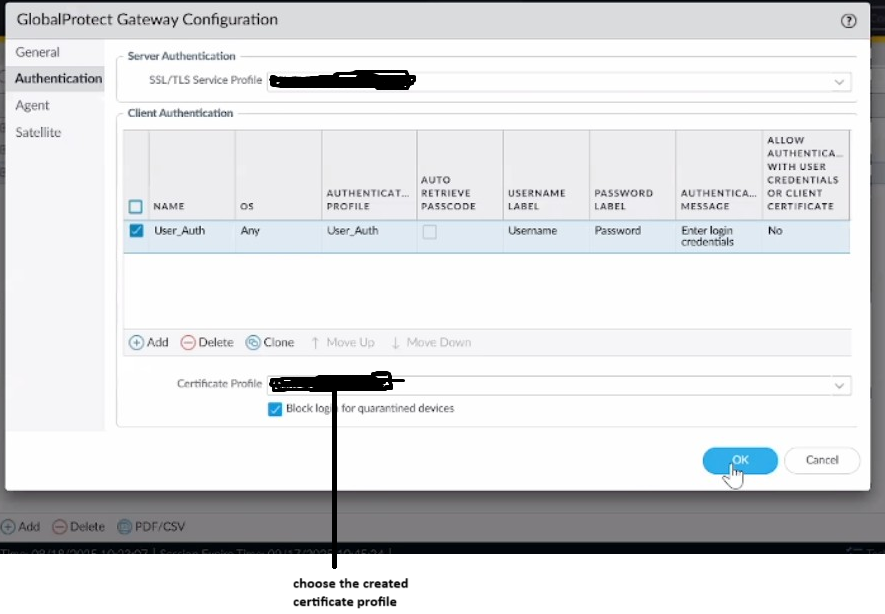Toggle the select-all checkbox in table header
The height and width of the screenshot is (614, 885).
coord(135,207)
